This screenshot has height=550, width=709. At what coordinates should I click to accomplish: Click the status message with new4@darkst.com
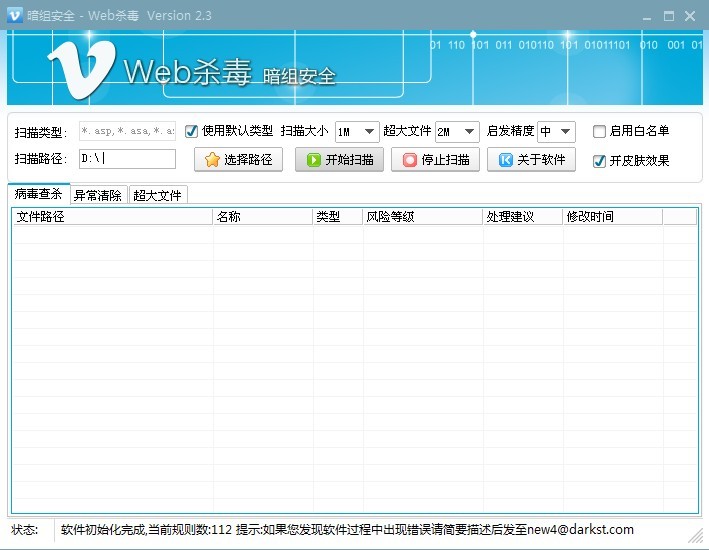[347, 530]
